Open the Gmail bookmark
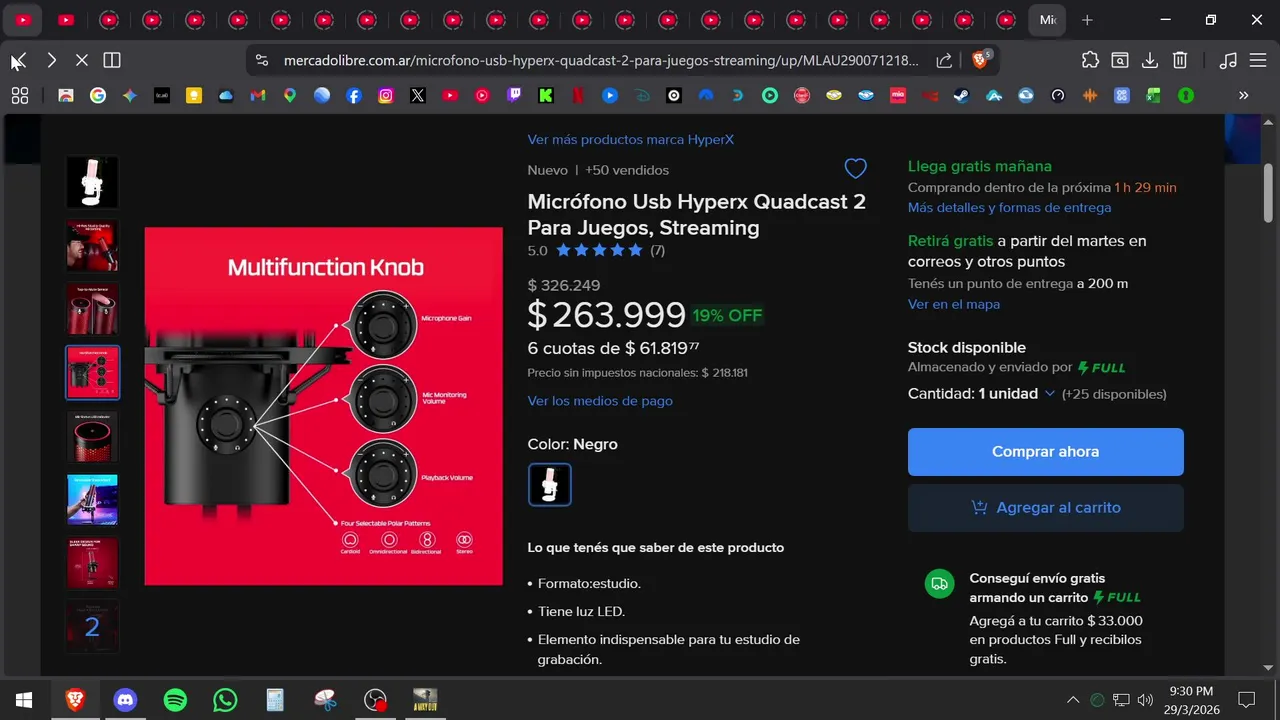Screen dimensions: 1280x720 pyautogui.click(x=257, y=96)
